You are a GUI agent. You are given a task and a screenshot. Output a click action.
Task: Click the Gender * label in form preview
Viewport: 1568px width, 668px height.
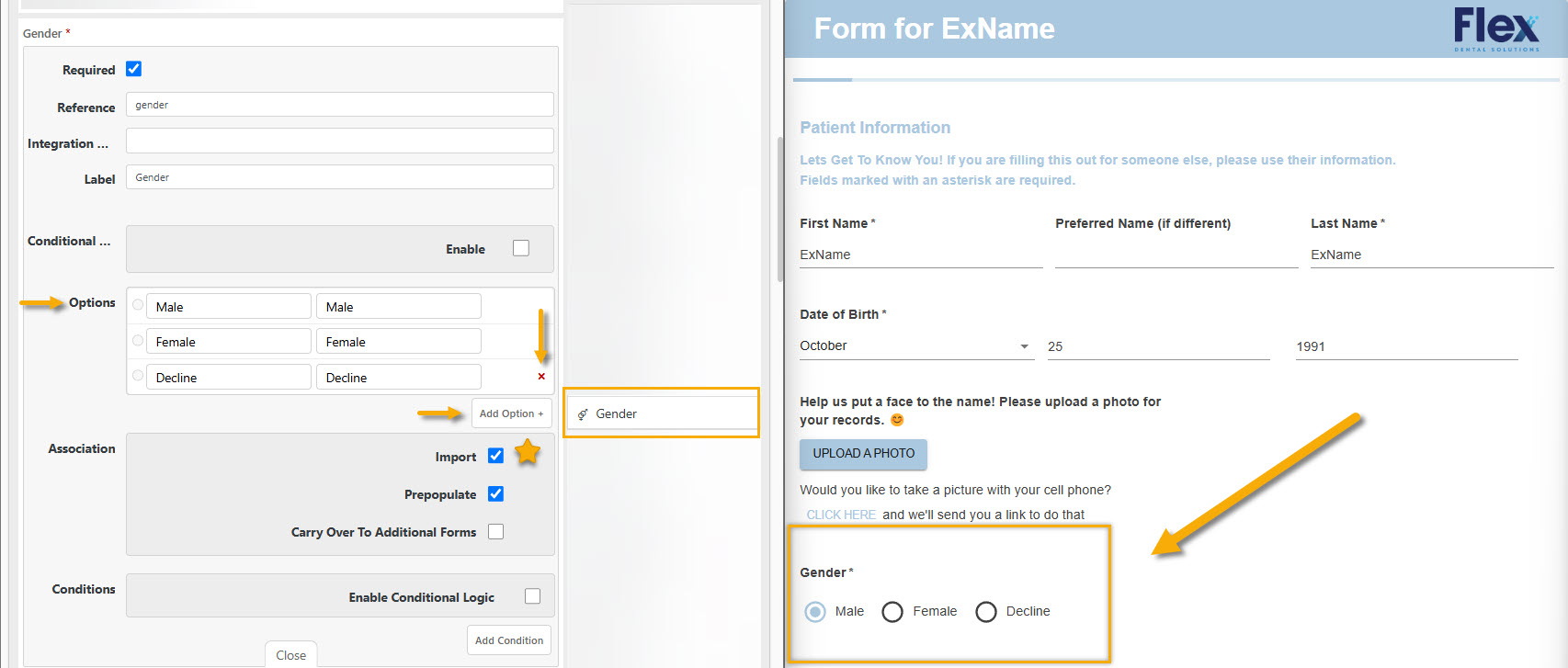[826, 572]
